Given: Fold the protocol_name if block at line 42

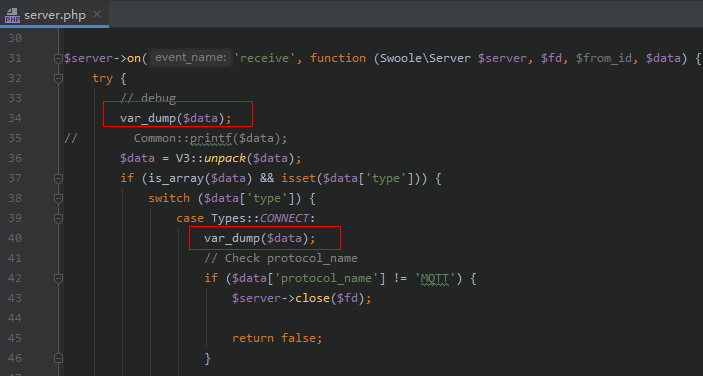Looking at the screenshot, I should pyautogui.click(x=58, y=278).
